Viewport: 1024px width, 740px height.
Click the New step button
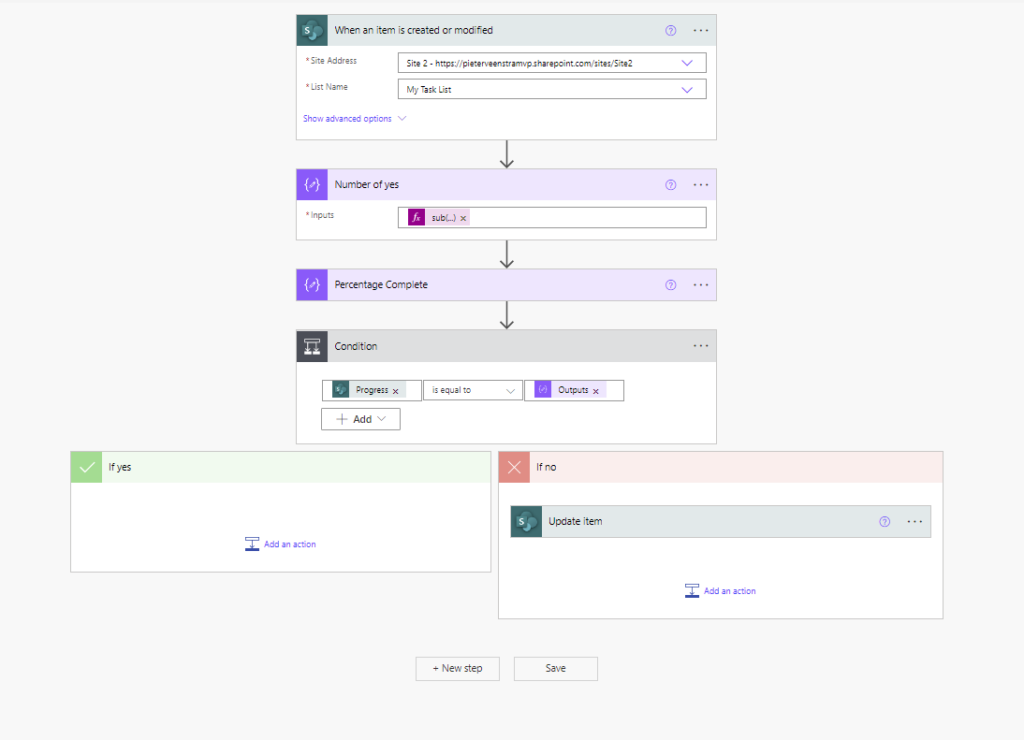click(x=457, y=669)
